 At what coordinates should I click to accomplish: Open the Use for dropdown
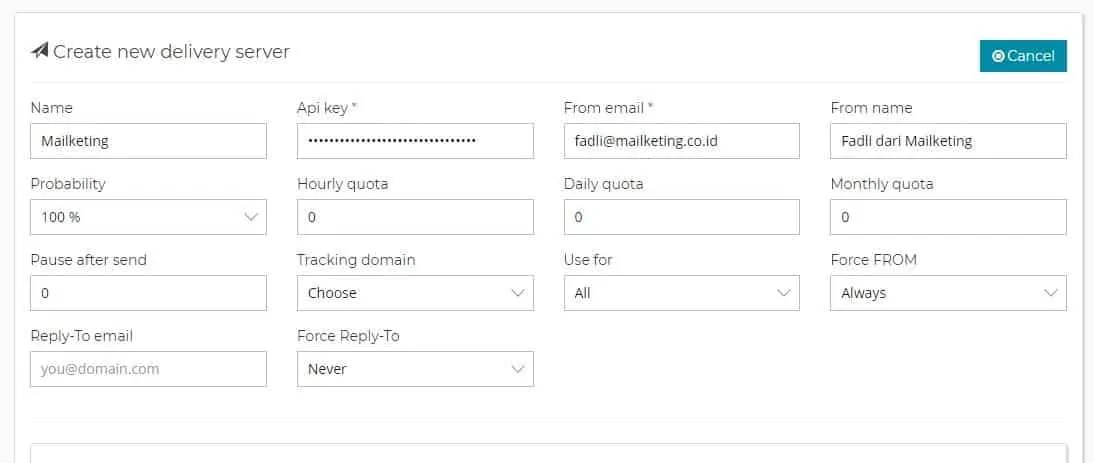(x=681, y=293)
